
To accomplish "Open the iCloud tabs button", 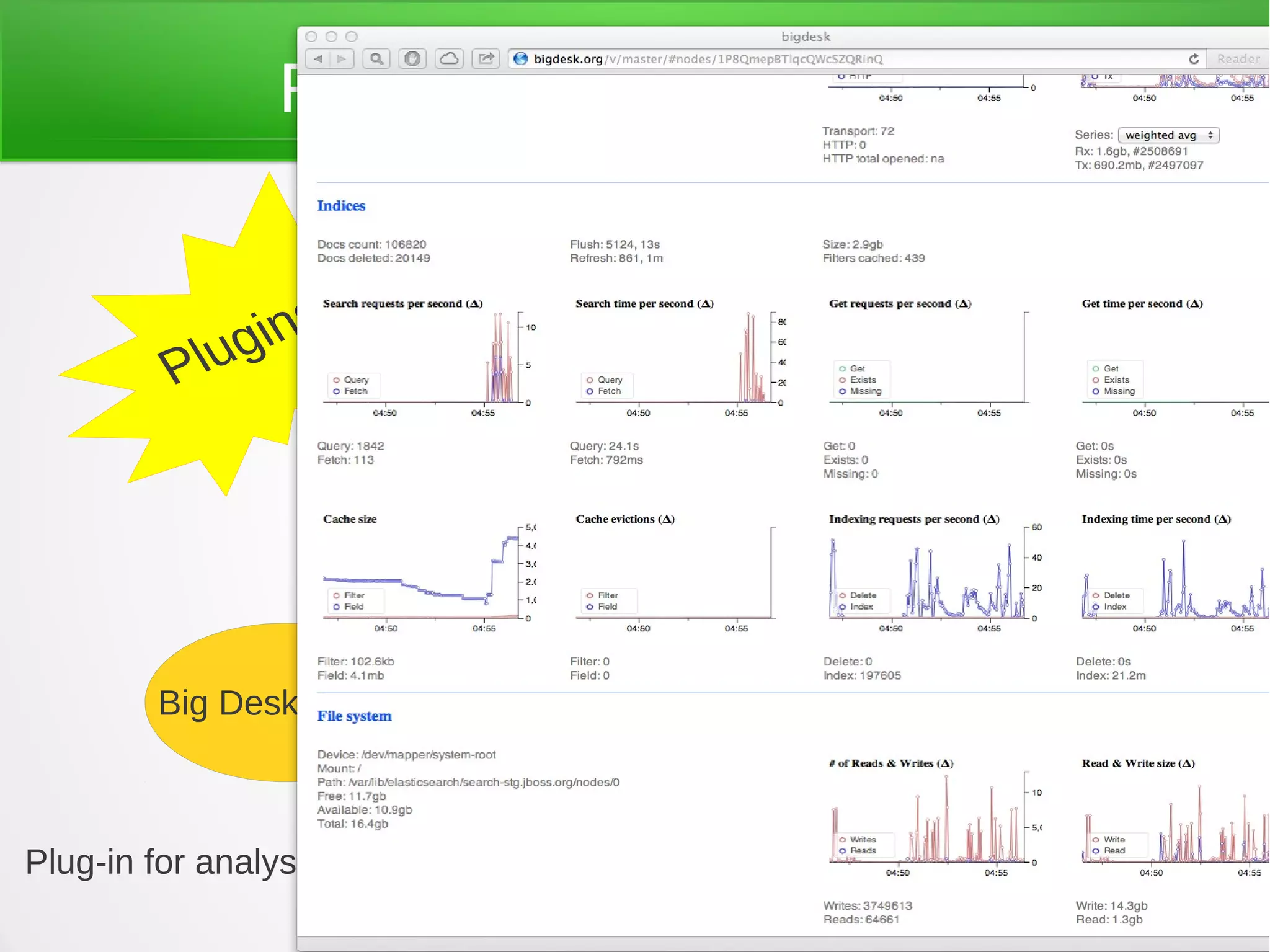I will [449, 59].
